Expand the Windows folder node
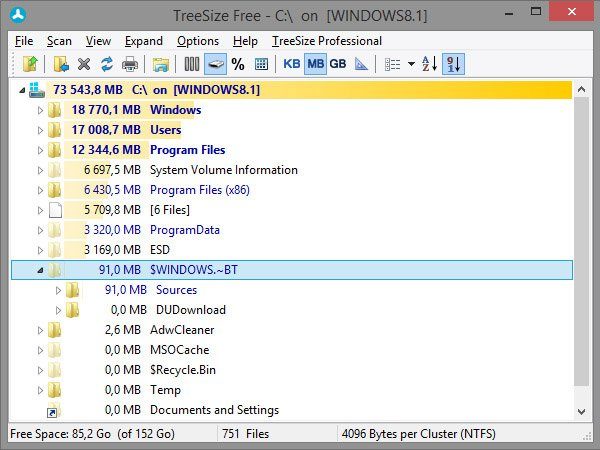Image resolution: width=600 pixels, height=450 pixels. 40,110
